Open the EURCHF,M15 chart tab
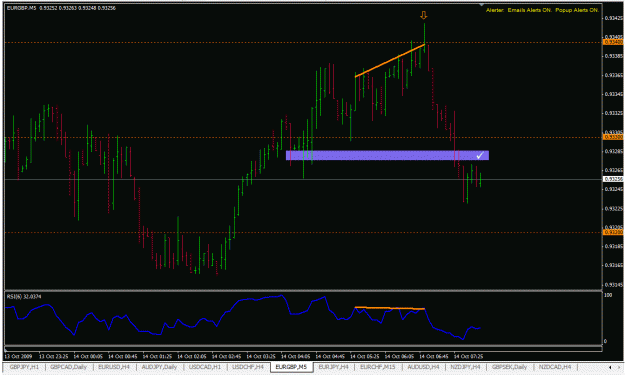Image resolution: width=625 pixels, height=375 pixels. (x=378, y=367)
